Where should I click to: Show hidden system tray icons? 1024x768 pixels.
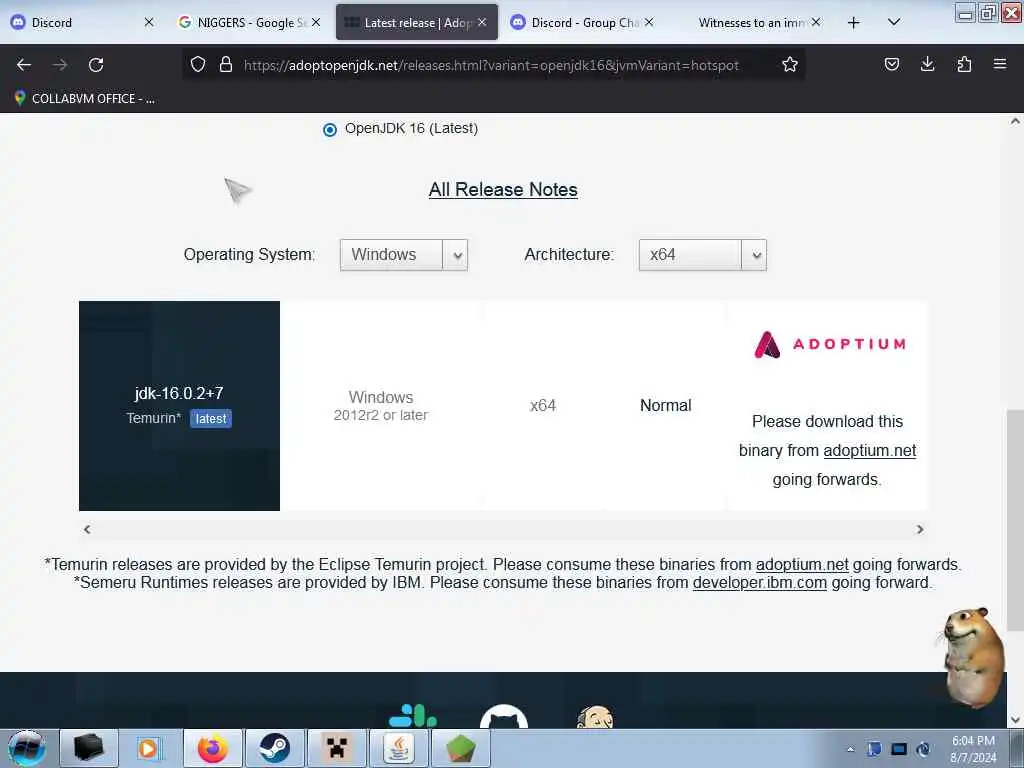point(850,750)
